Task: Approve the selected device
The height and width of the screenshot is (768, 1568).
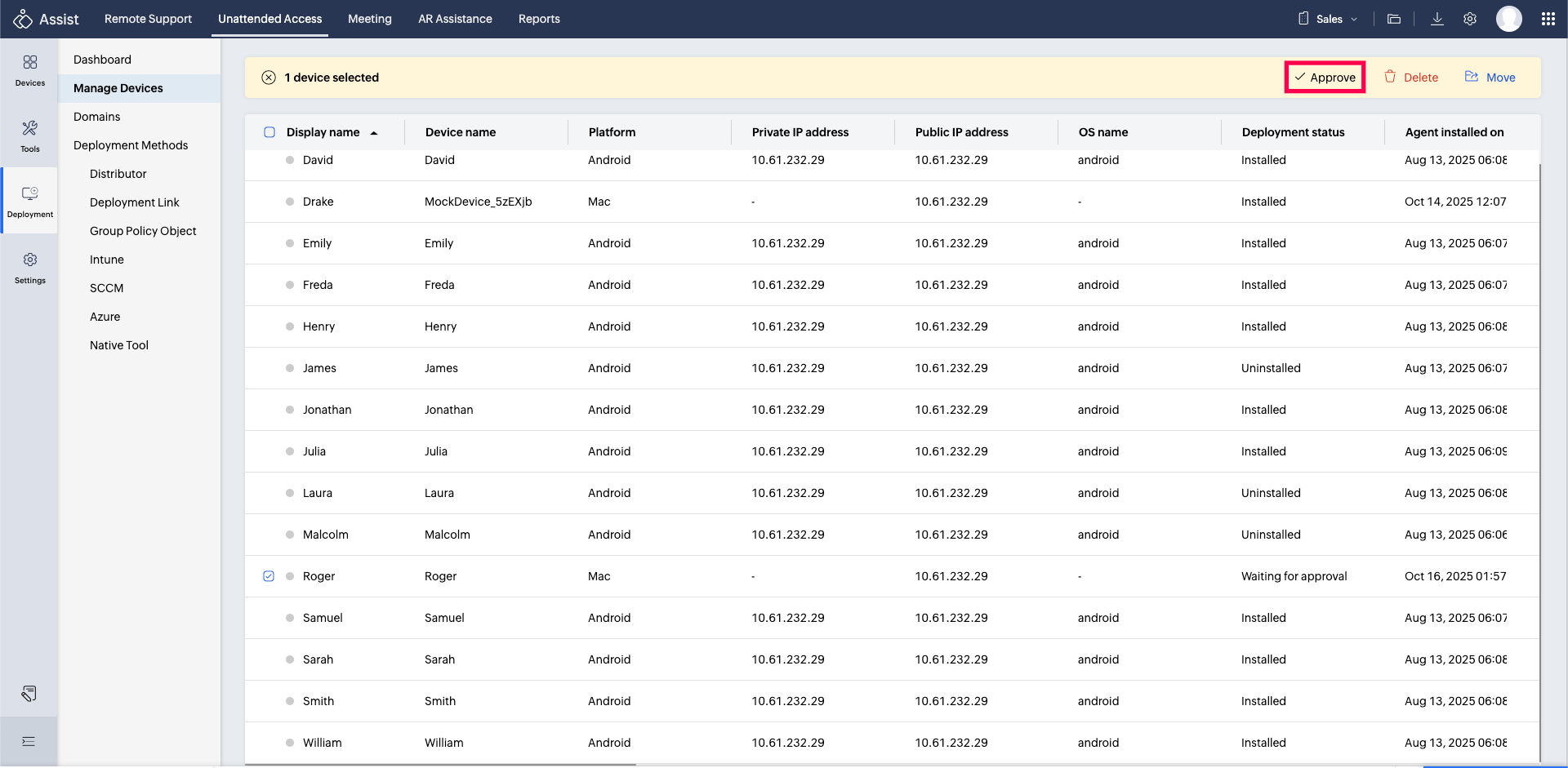Action: click(1324, 78)
